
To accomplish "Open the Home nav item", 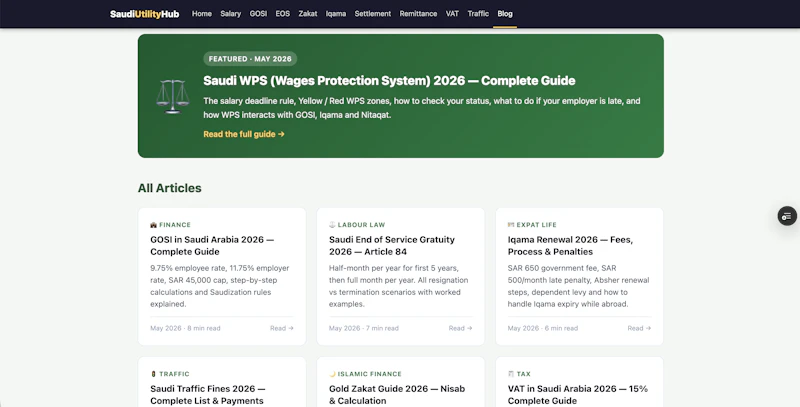I will (202, 14).
